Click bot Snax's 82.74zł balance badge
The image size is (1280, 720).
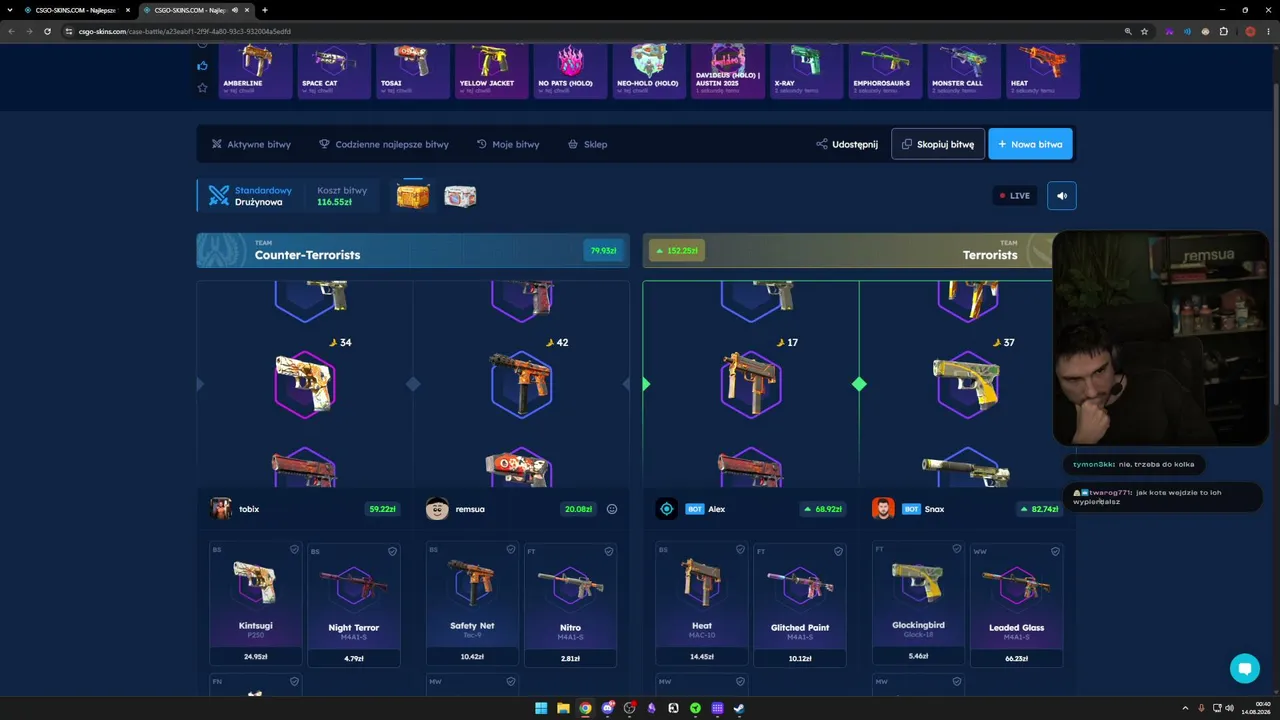[x=1040, y=509]
